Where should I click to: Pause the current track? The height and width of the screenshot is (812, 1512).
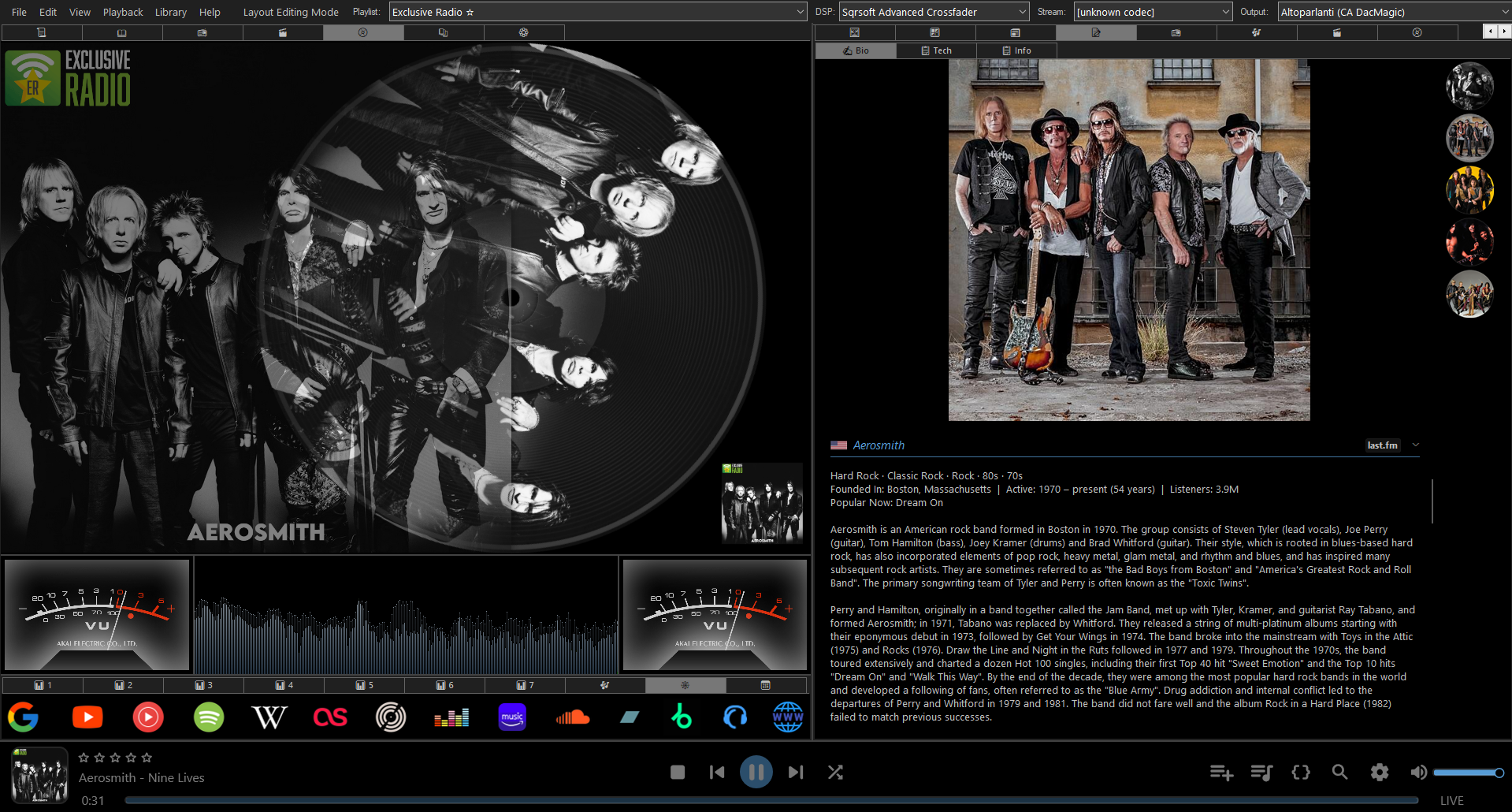756,772
